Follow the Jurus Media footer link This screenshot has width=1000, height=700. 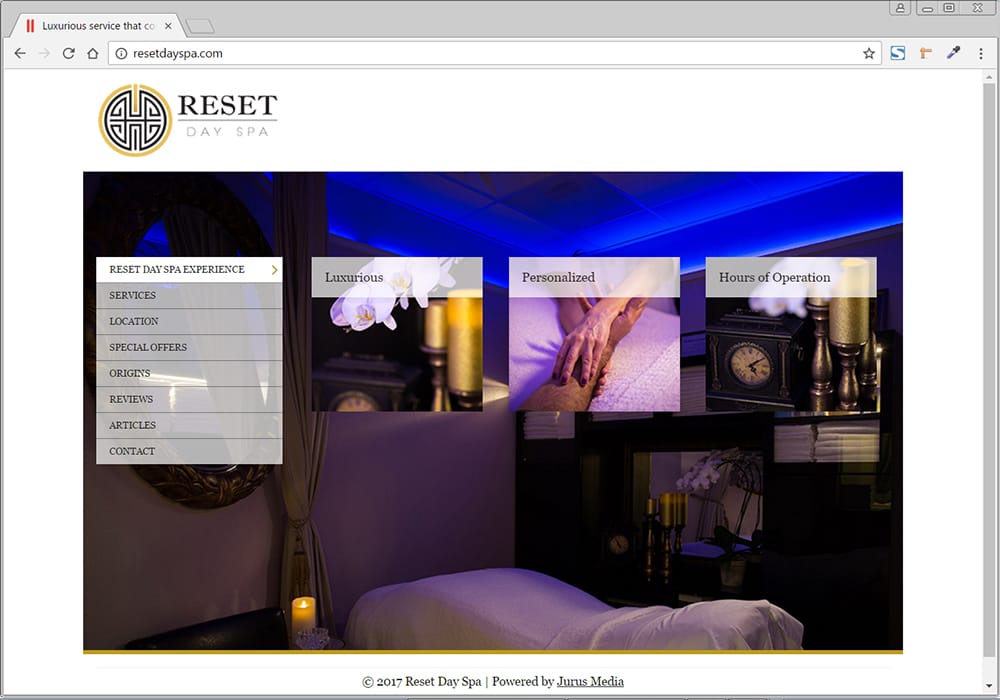[x=590, y=682]
